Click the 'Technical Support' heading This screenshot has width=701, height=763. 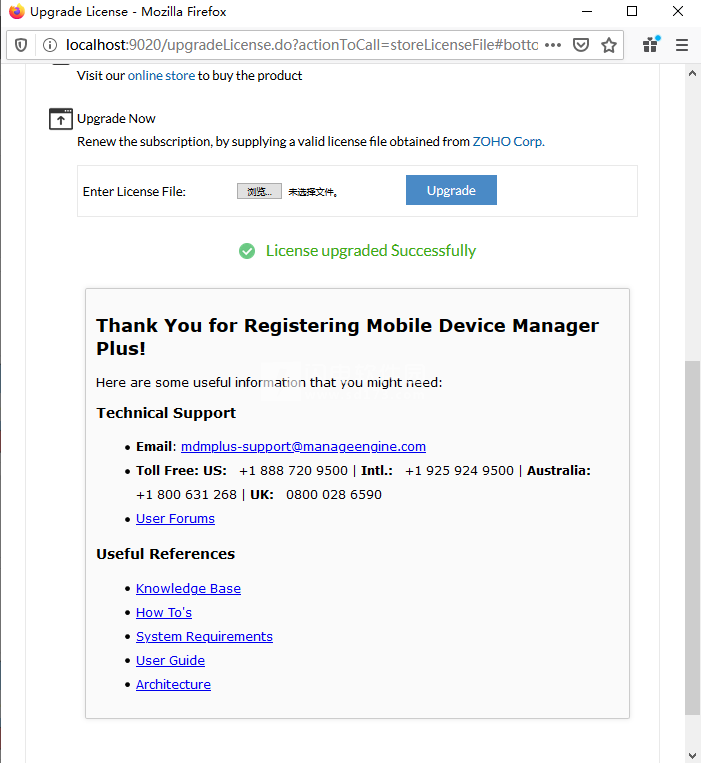tap(166, 413)
